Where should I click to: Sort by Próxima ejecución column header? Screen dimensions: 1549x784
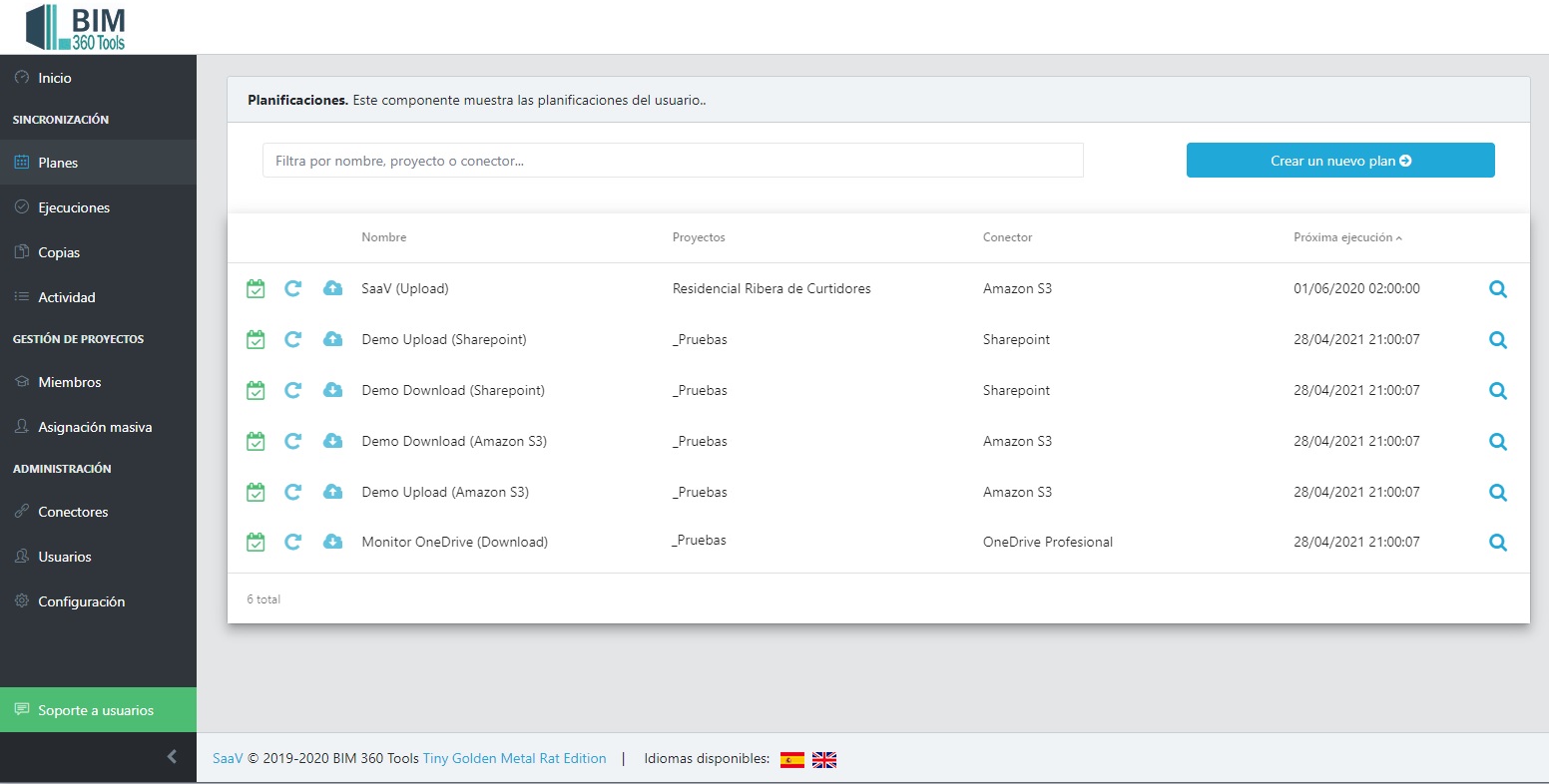(1347, 237)
